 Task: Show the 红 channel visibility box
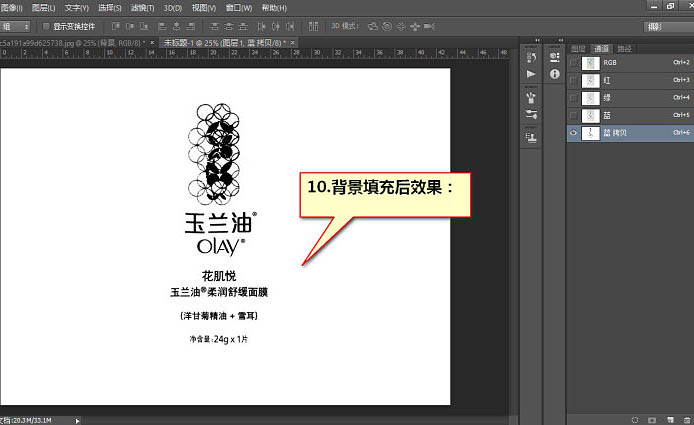click(574, 81)
